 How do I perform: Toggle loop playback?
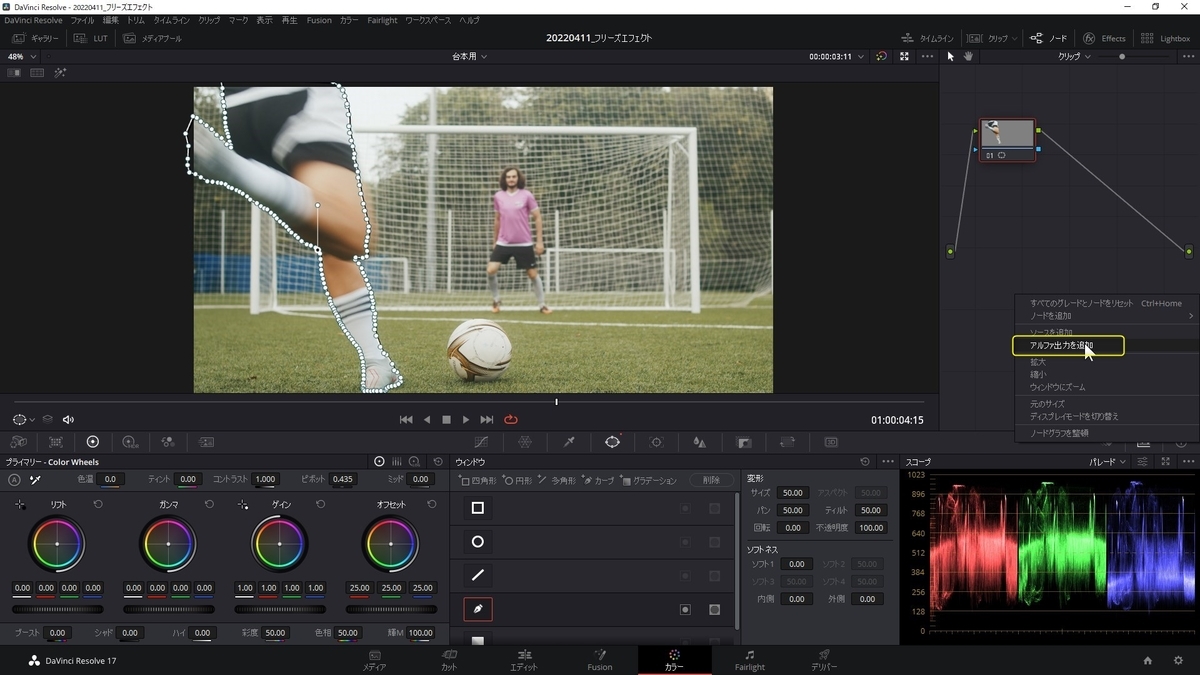[511, 420]
